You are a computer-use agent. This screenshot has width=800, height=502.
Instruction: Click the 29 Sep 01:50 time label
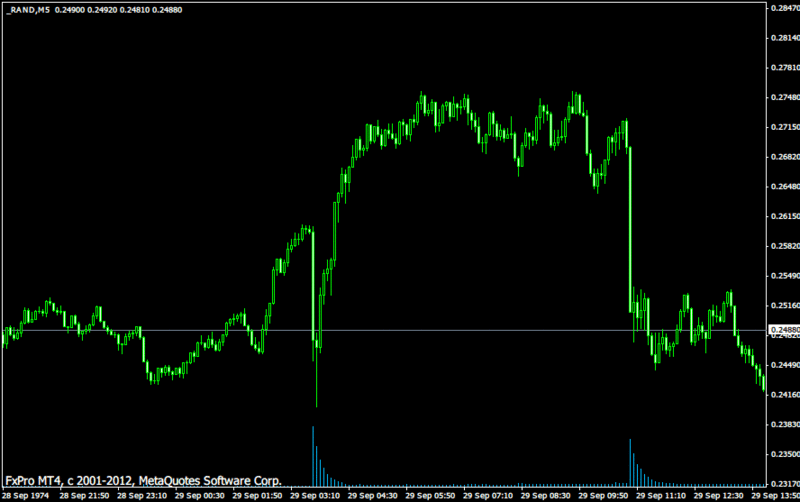[x=257, y=496]
